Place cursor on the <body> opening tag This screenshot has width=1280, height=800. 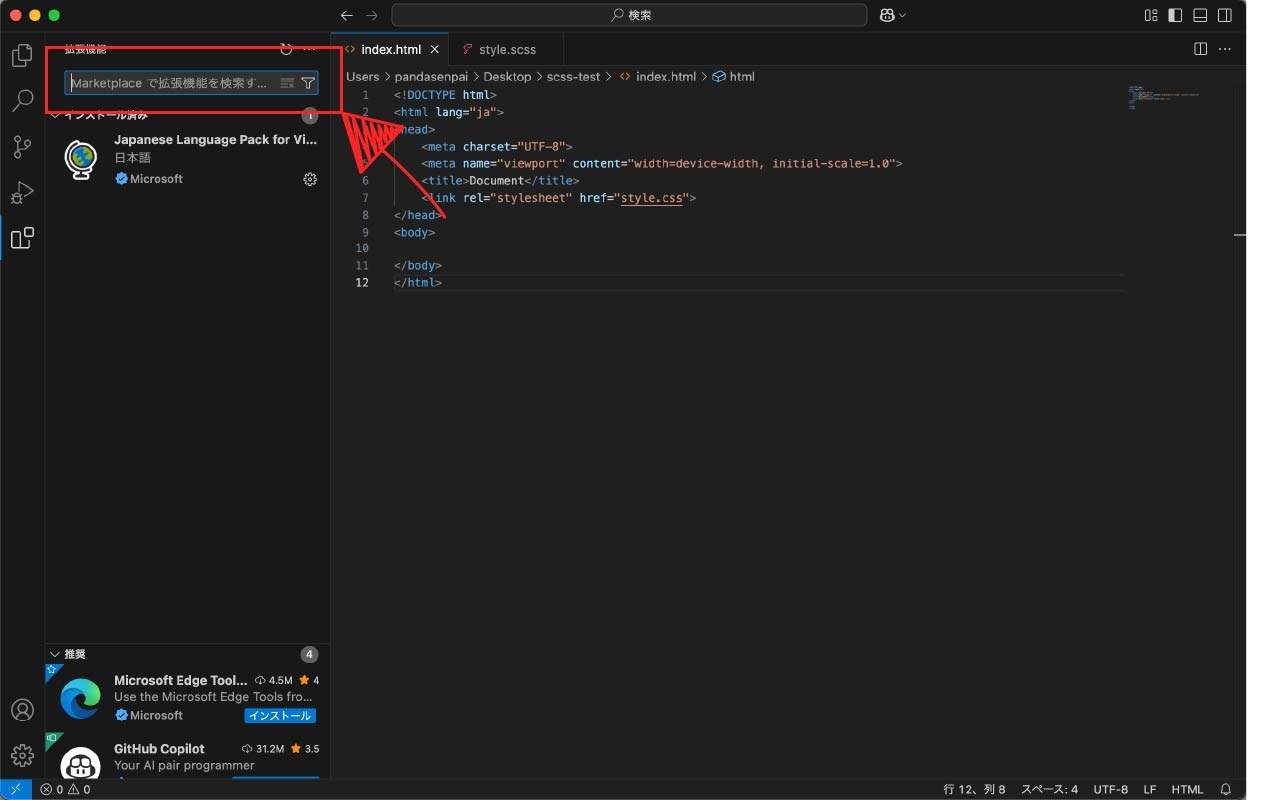[415, 232]
